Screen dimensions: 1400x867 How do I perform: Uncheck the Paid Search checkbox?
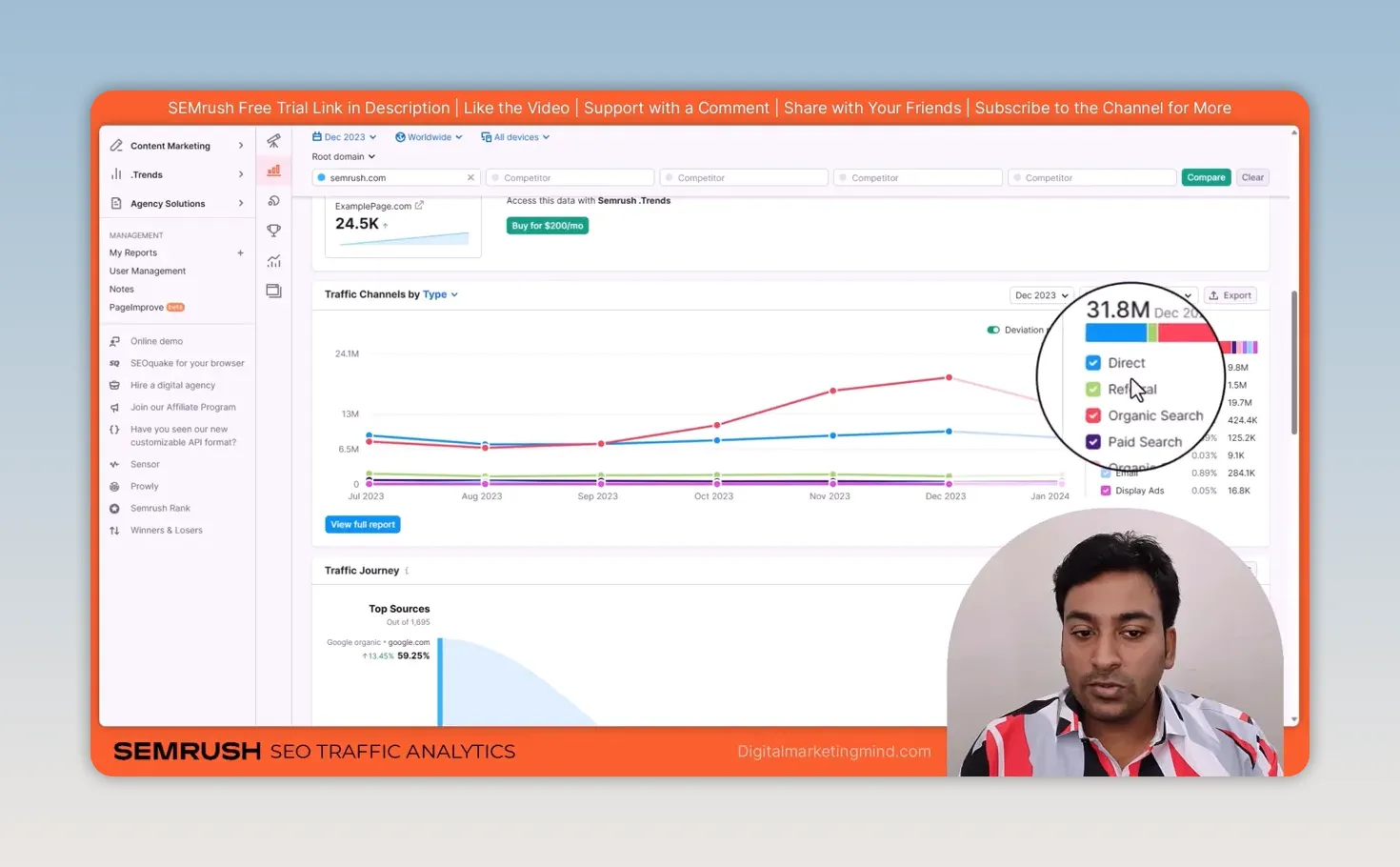[1093, 442]
